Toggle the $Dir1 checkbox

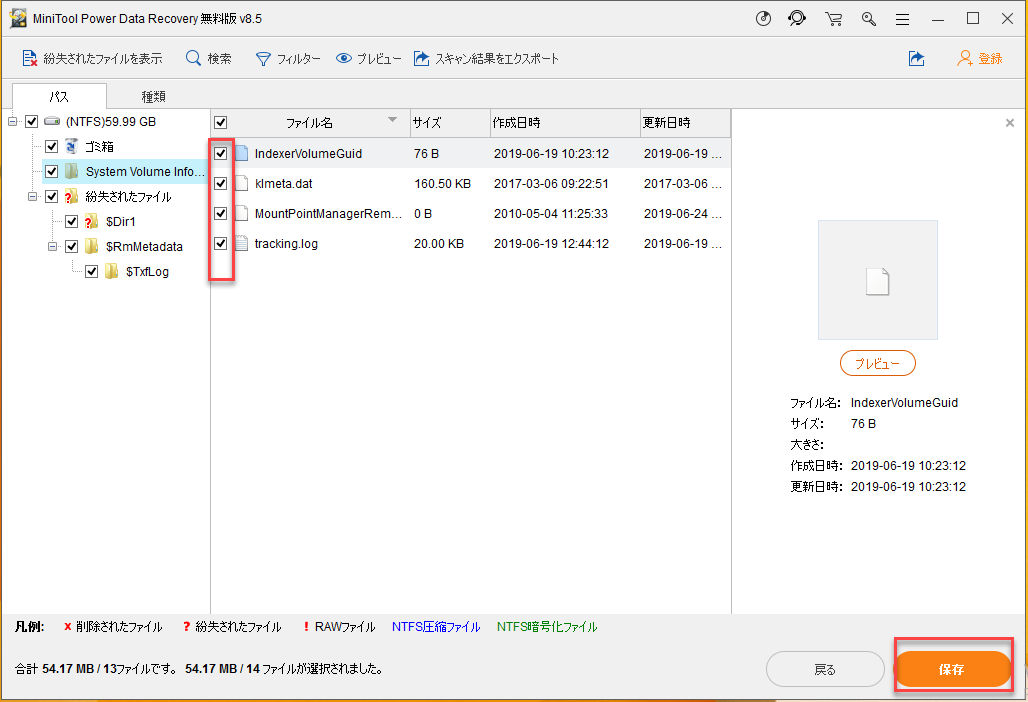click(71, 222)
